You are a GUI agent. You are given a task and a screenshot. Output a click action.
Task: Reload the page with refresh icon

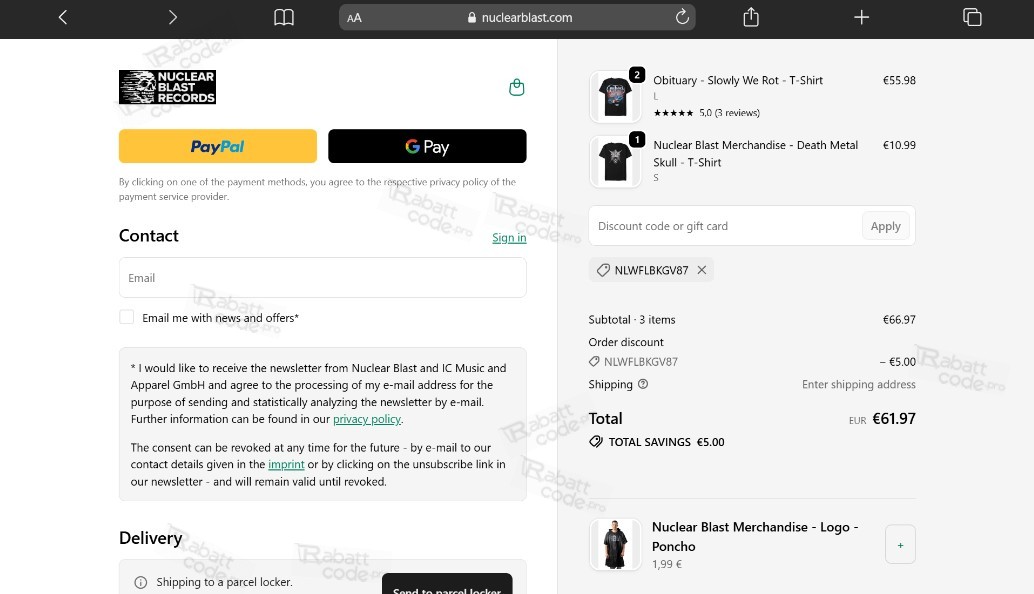pos(682,17)
